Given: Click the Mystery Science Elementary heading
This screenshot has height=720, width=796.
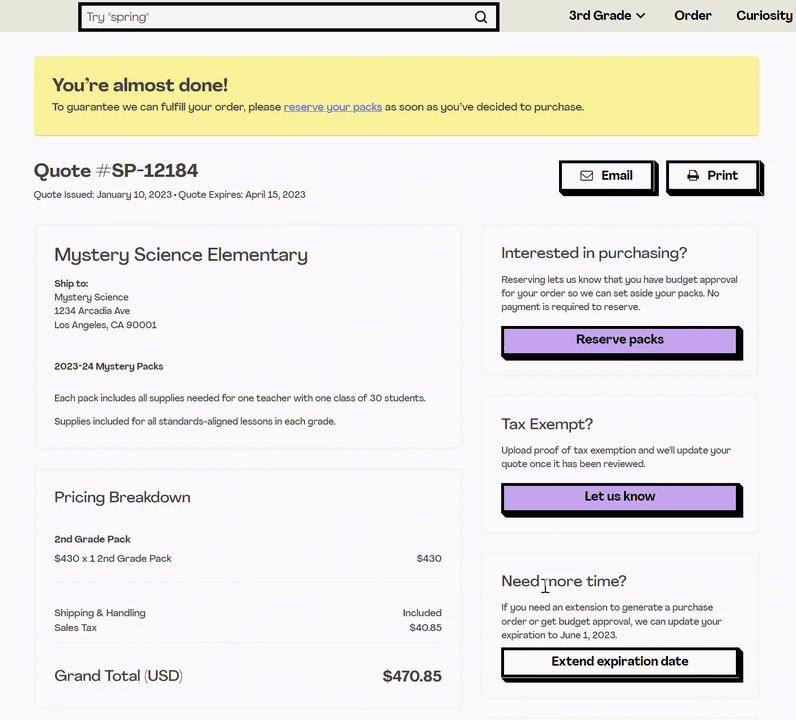Looking at the screenshot, I should click(181, 255).
